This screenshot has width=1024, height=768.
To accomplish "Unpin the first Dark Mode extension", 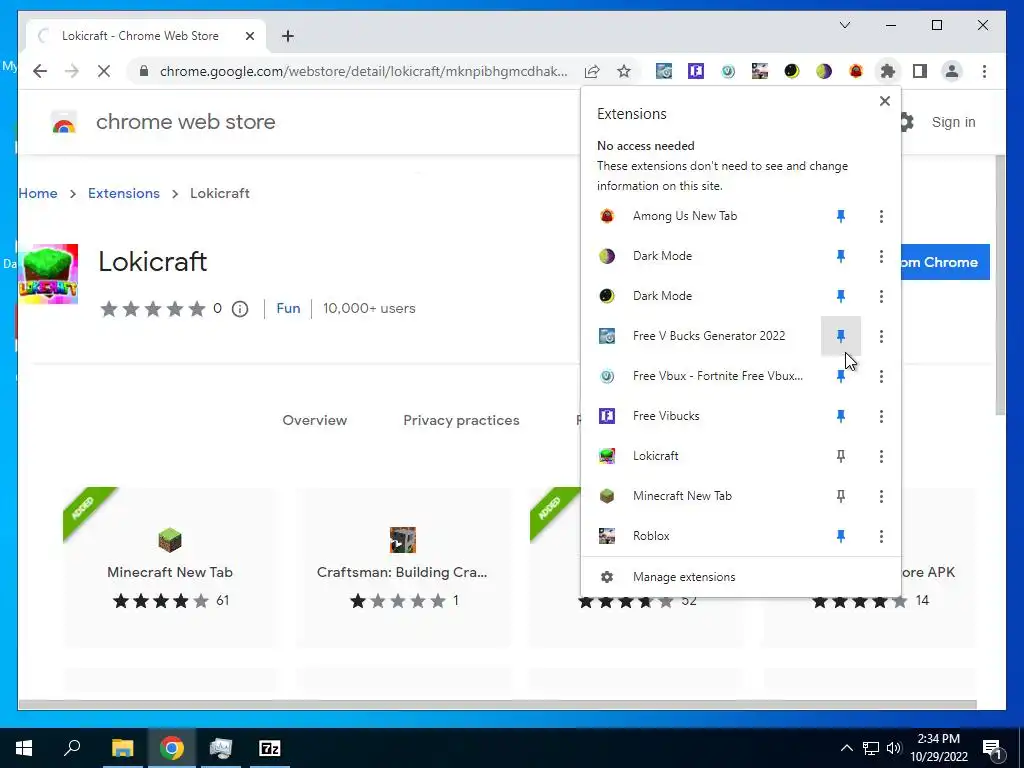I will (840, 256).
